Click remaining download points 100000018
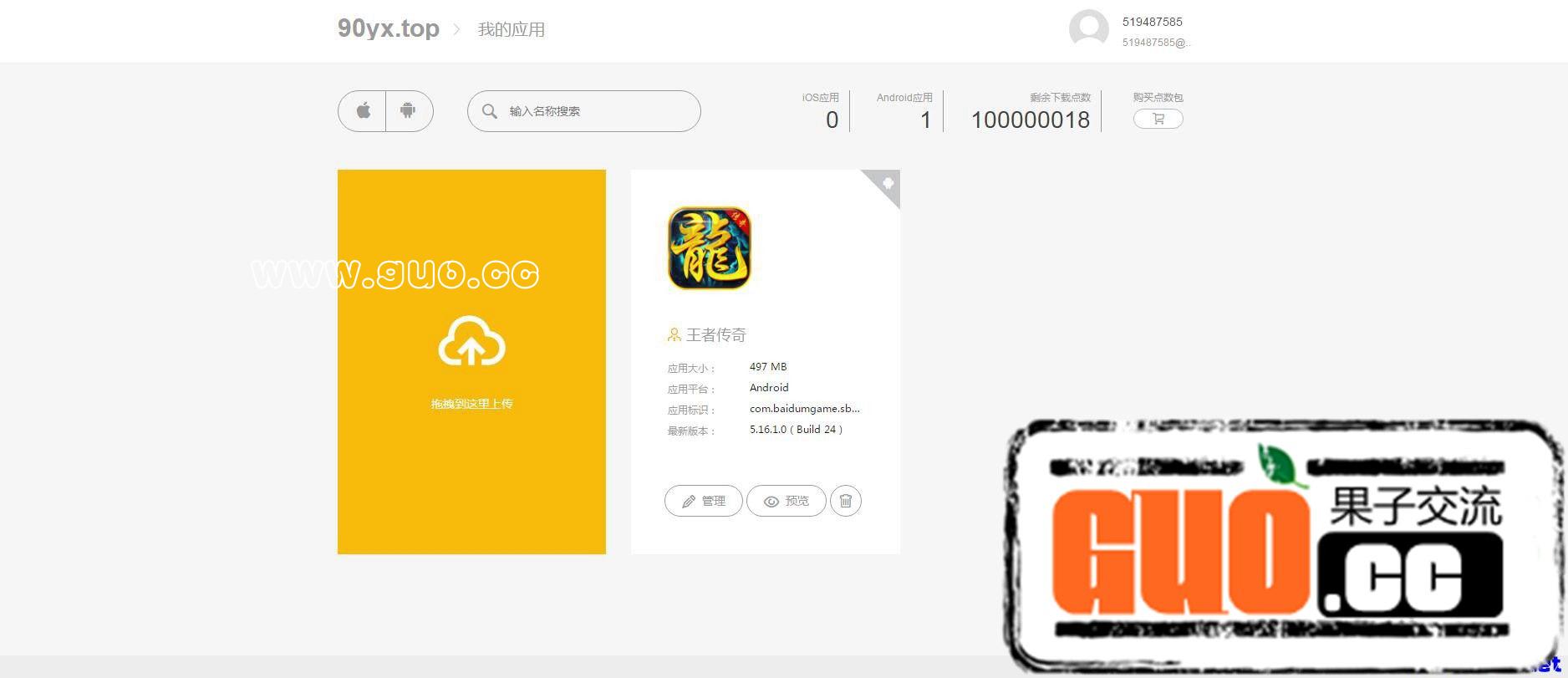 coord(1030,120)
